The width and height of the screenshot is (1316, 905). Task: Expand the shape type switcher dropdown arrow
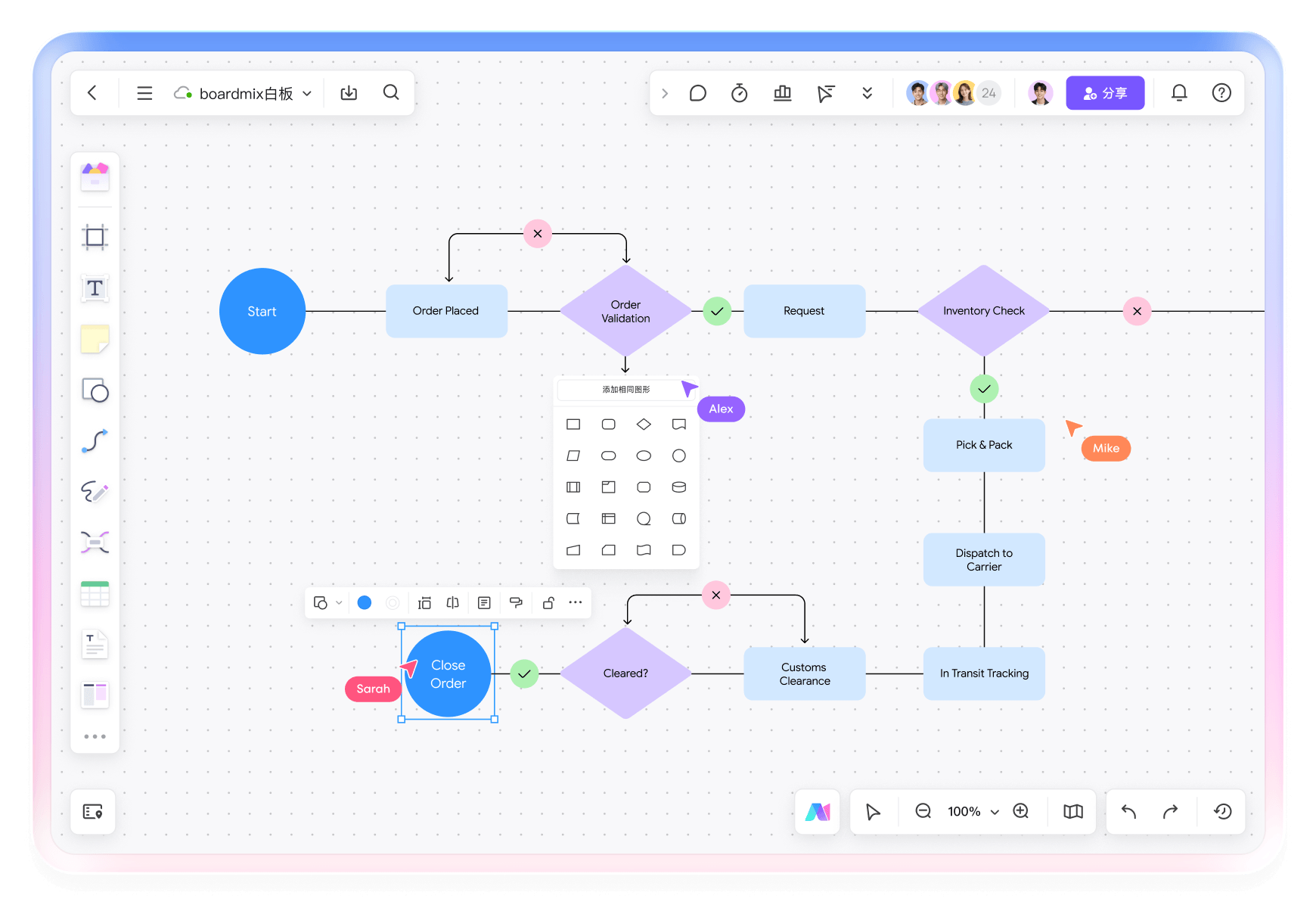[339, 603]
